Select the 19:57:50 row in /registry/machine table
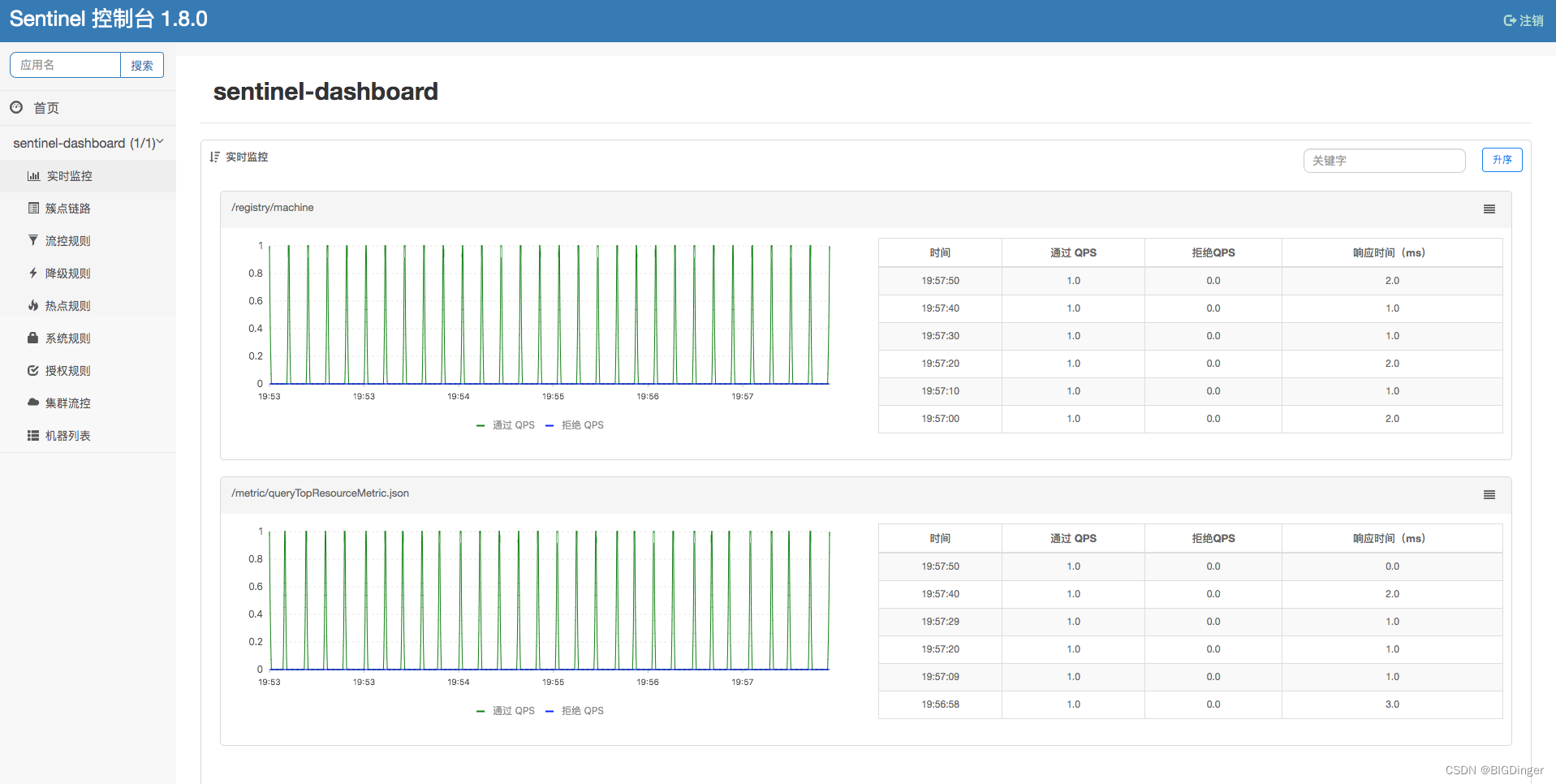 pos(1190,281)
